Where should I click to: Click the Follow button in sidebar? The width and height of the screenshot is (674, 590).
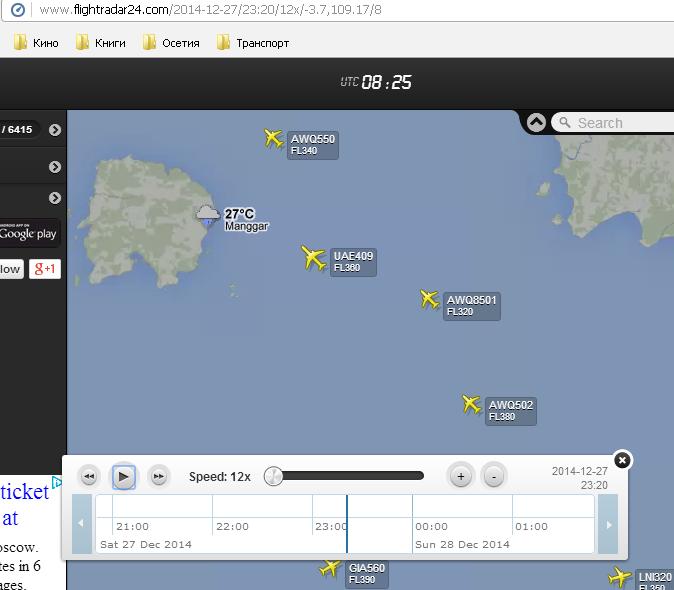(x=11, y=269)
